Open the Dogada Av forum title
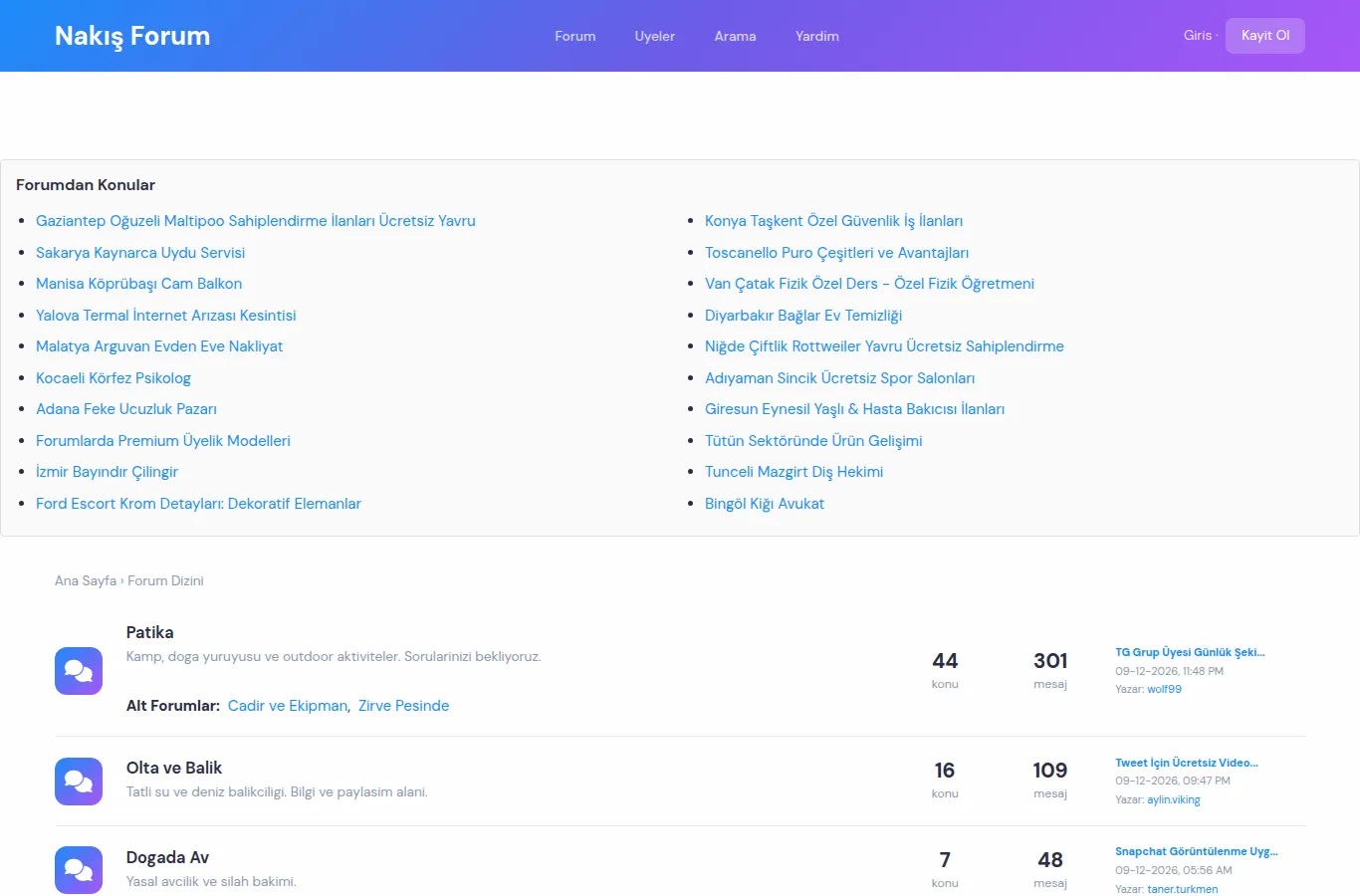The image size is (1360, 896). click(167, 857)
